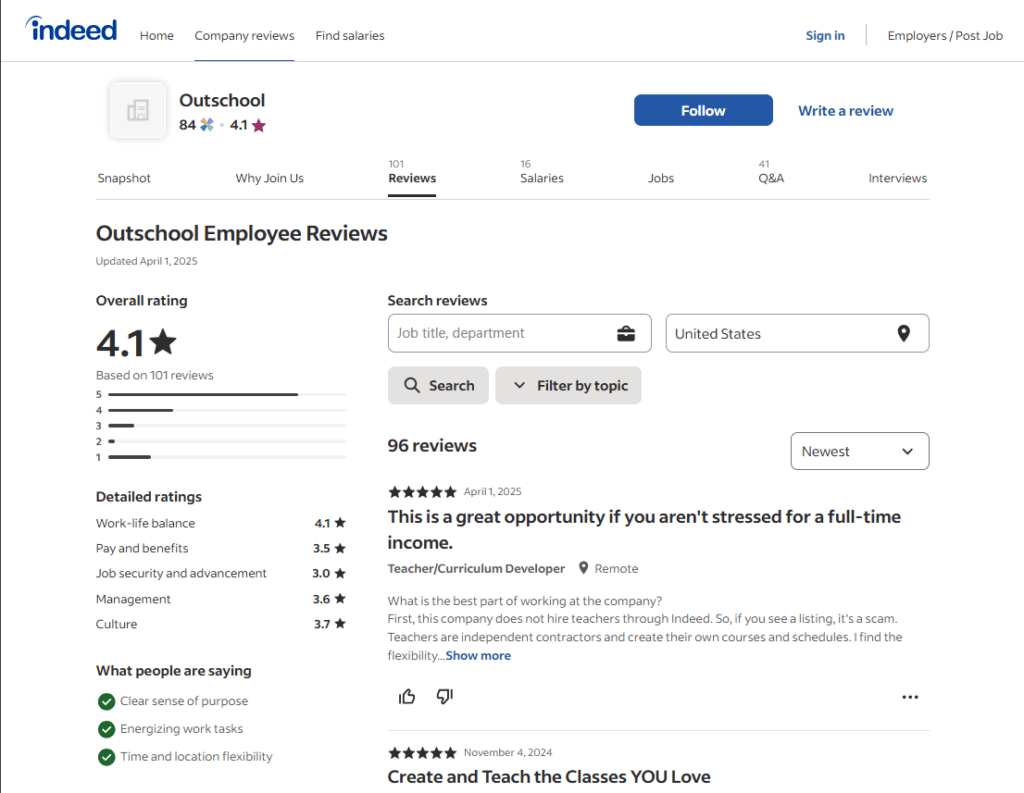
Task: Select Find salaries in the top menu
Action: [349, 35]
